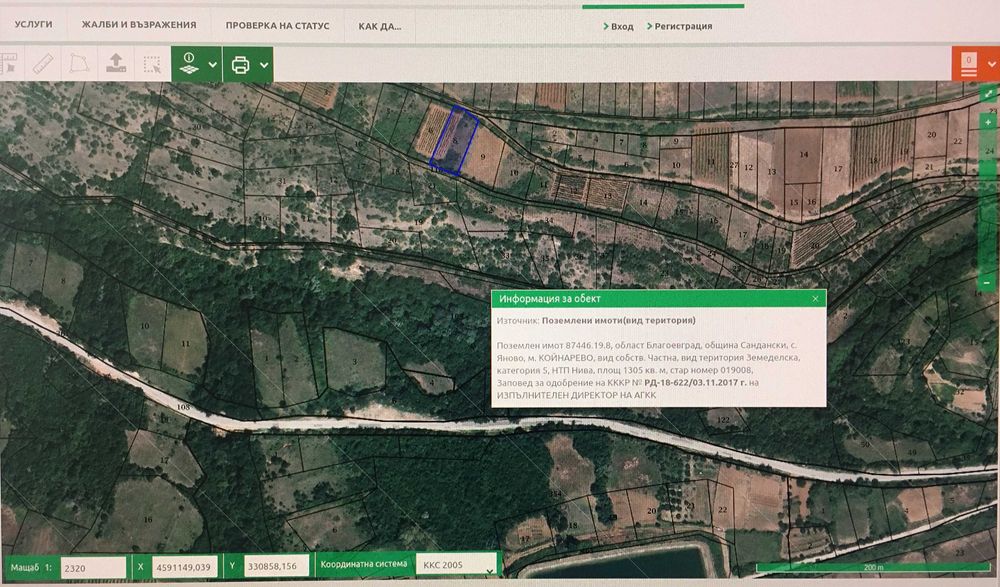Screen dimensions: 1000x587
Task: Open the ККС 2005 coordinate system dropdown
Action: click(x=456, y=565)
